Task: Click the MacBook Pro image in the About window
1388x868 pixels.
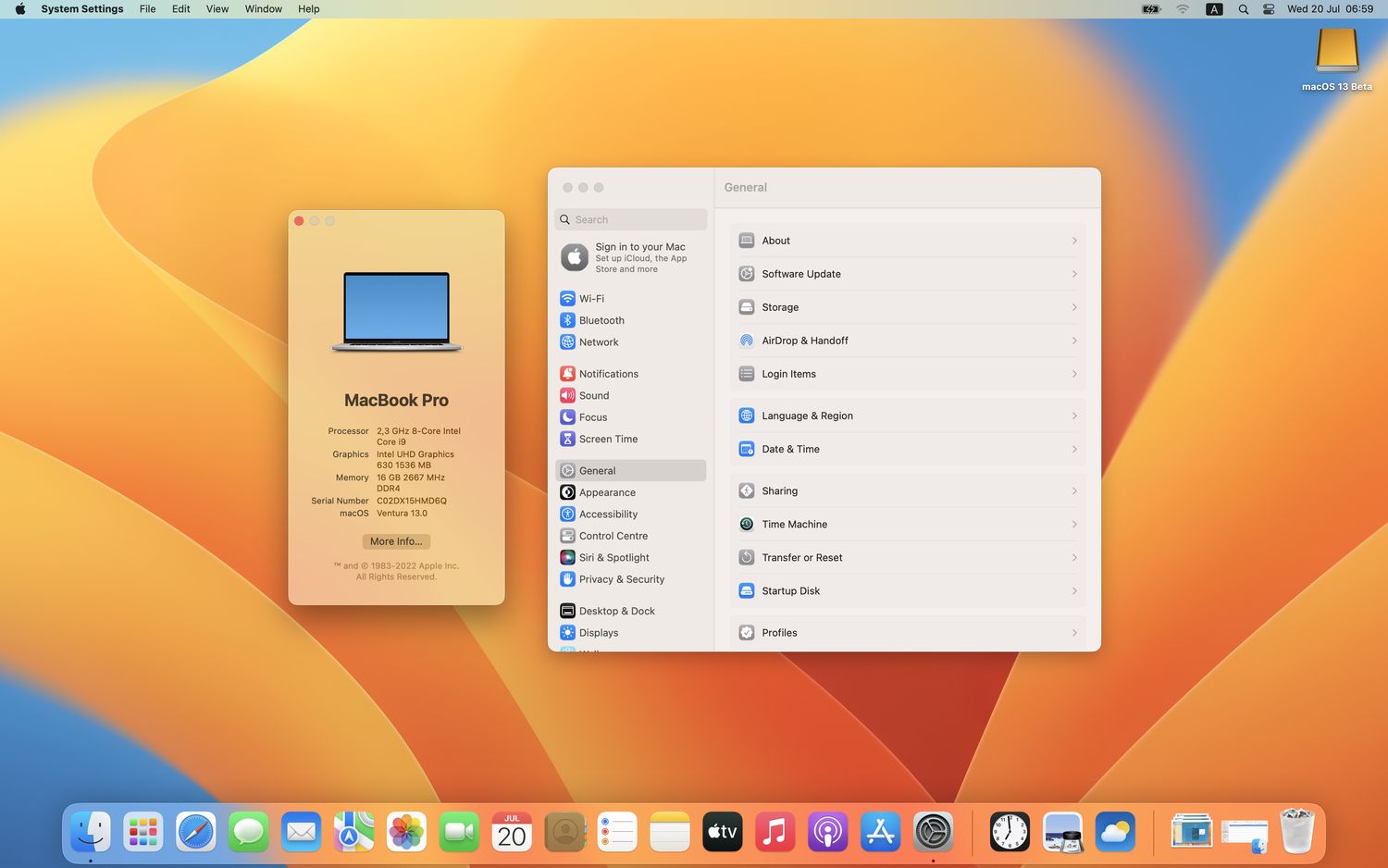Action: [x=396, y=312]
